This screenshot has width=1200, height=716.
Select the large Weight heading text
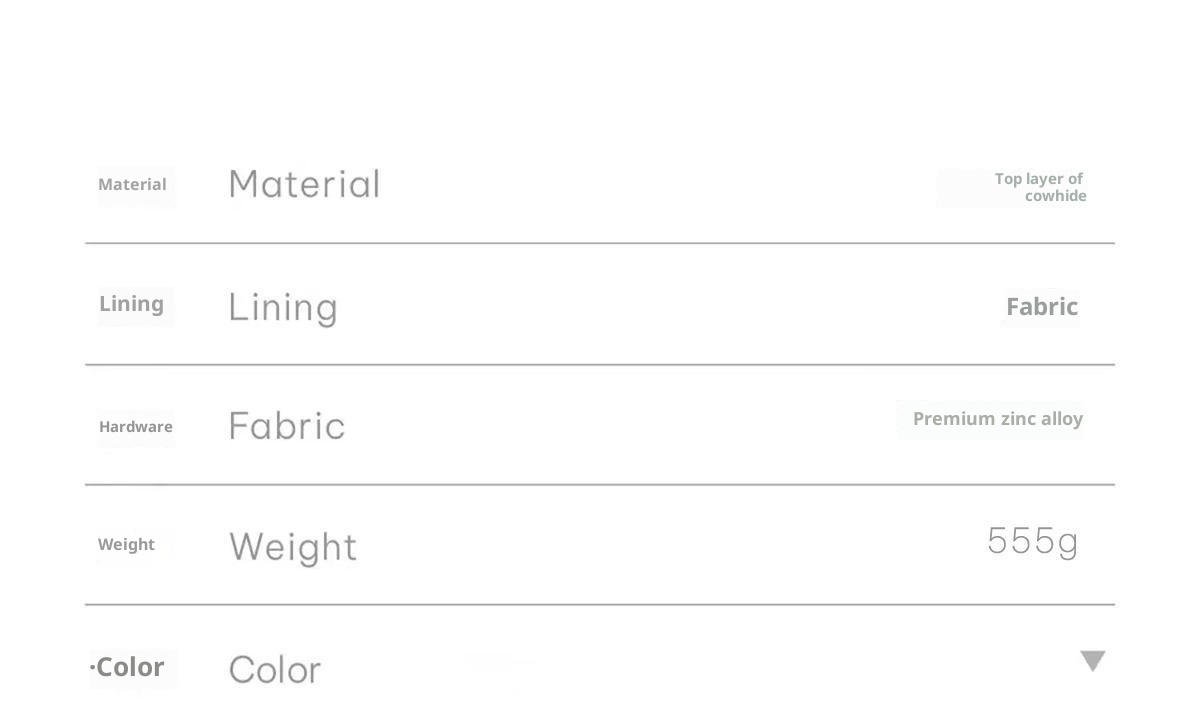(293, 547)
